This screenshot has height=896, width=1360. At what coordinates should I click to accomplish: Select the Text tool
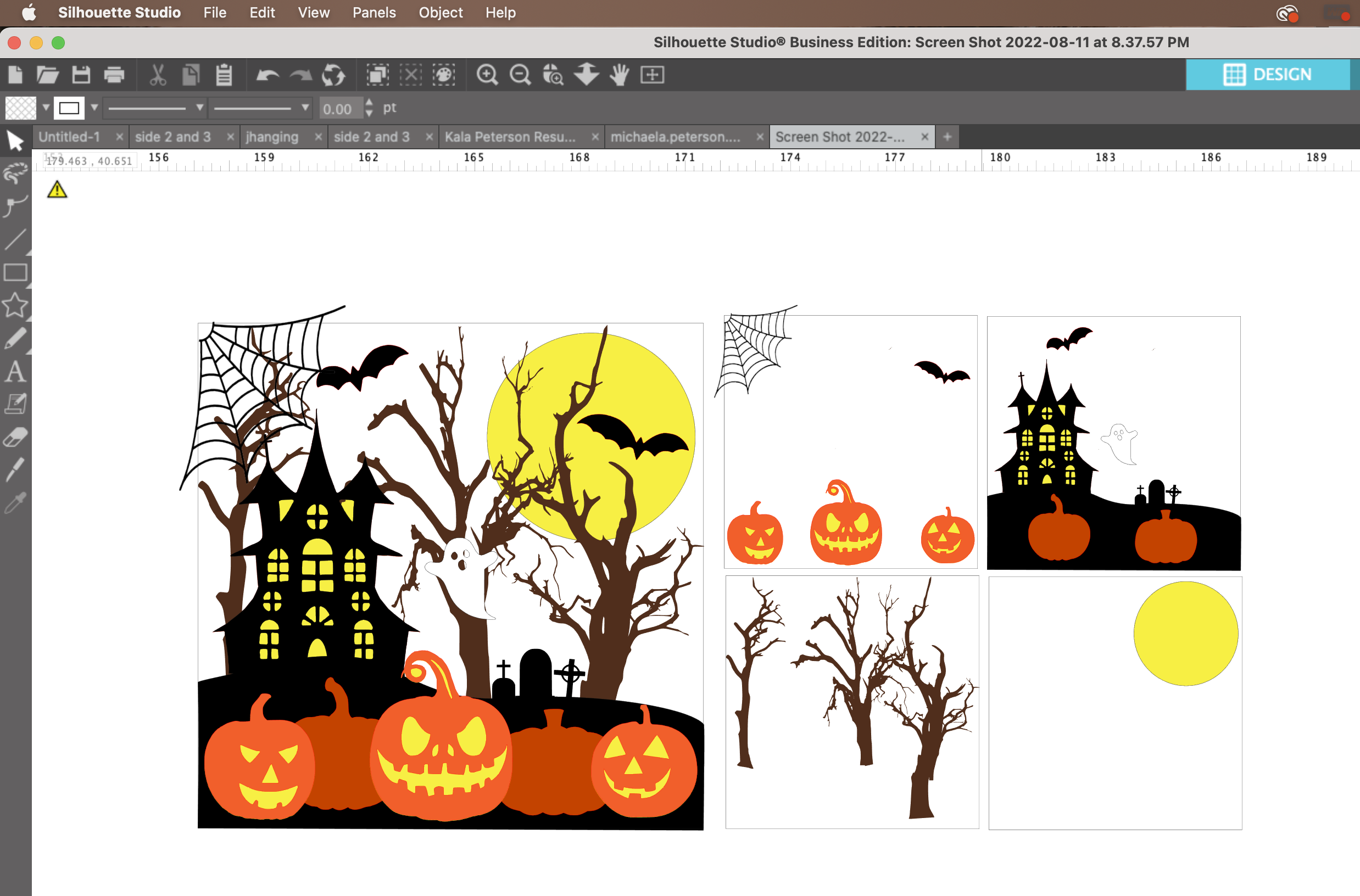click(x=15, y=372)
